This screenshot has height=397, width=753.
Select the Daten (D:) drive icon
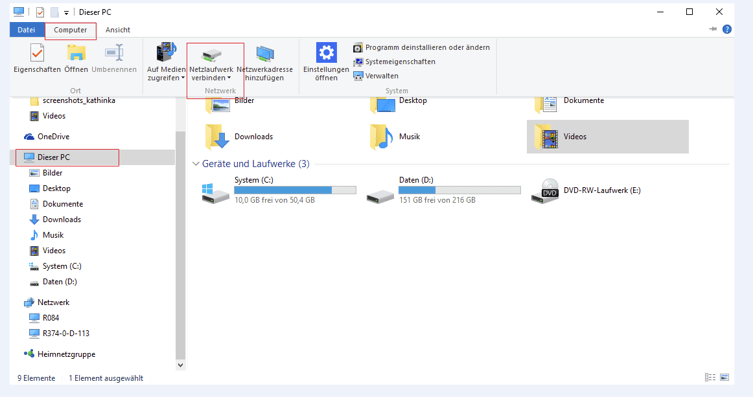(380, 195)
